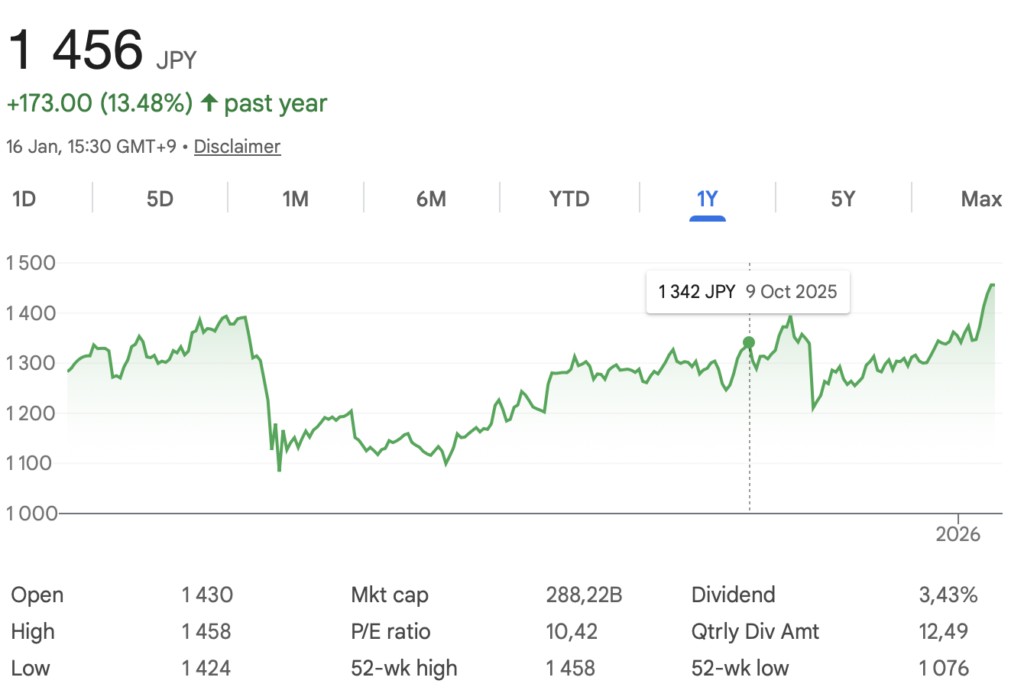Show the Max time range

[x=980, y=199]
